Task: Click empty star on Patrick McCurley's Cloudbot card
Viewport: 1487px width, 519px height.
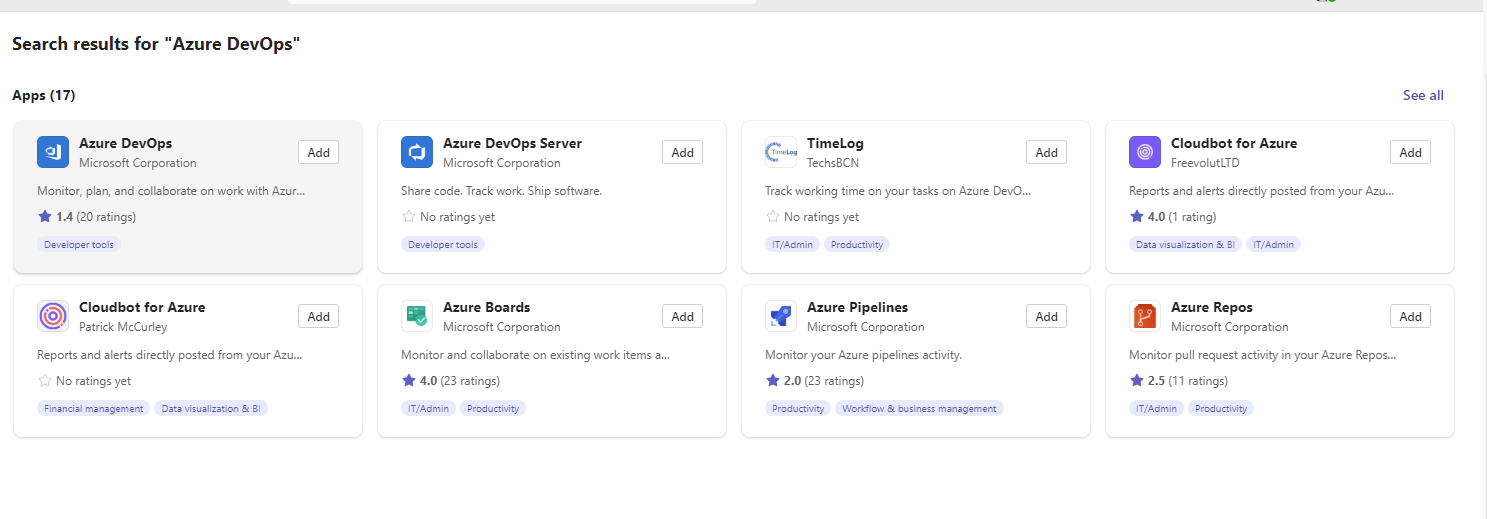Action: click(x=44, y=380)
